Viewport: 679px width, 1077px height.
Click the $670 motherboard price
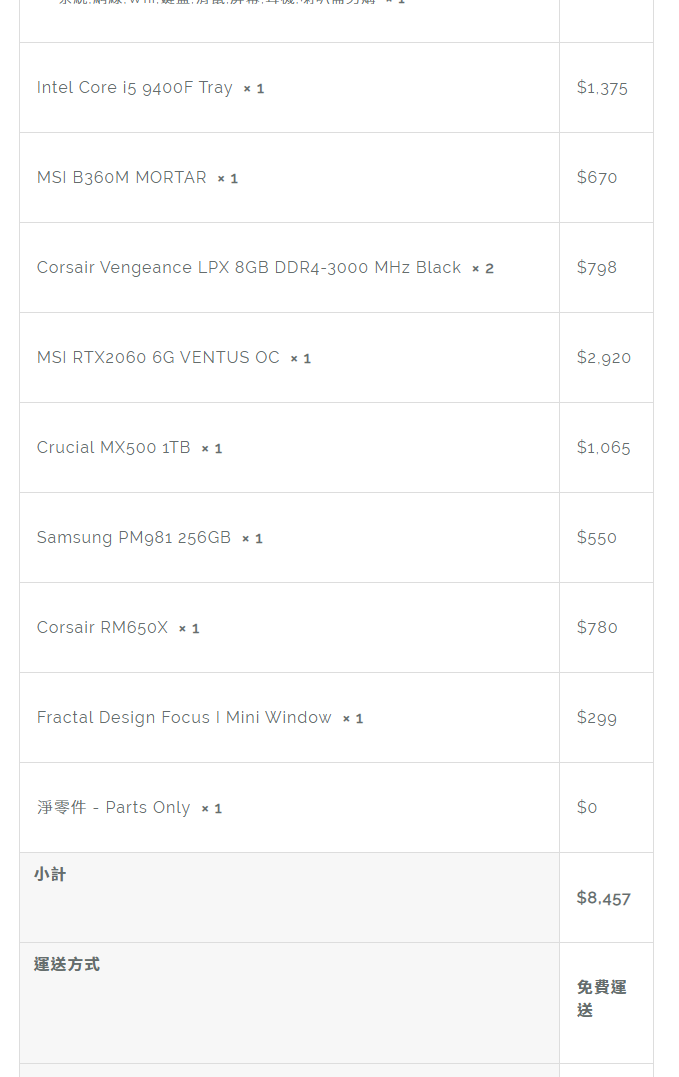click(597, 178)
